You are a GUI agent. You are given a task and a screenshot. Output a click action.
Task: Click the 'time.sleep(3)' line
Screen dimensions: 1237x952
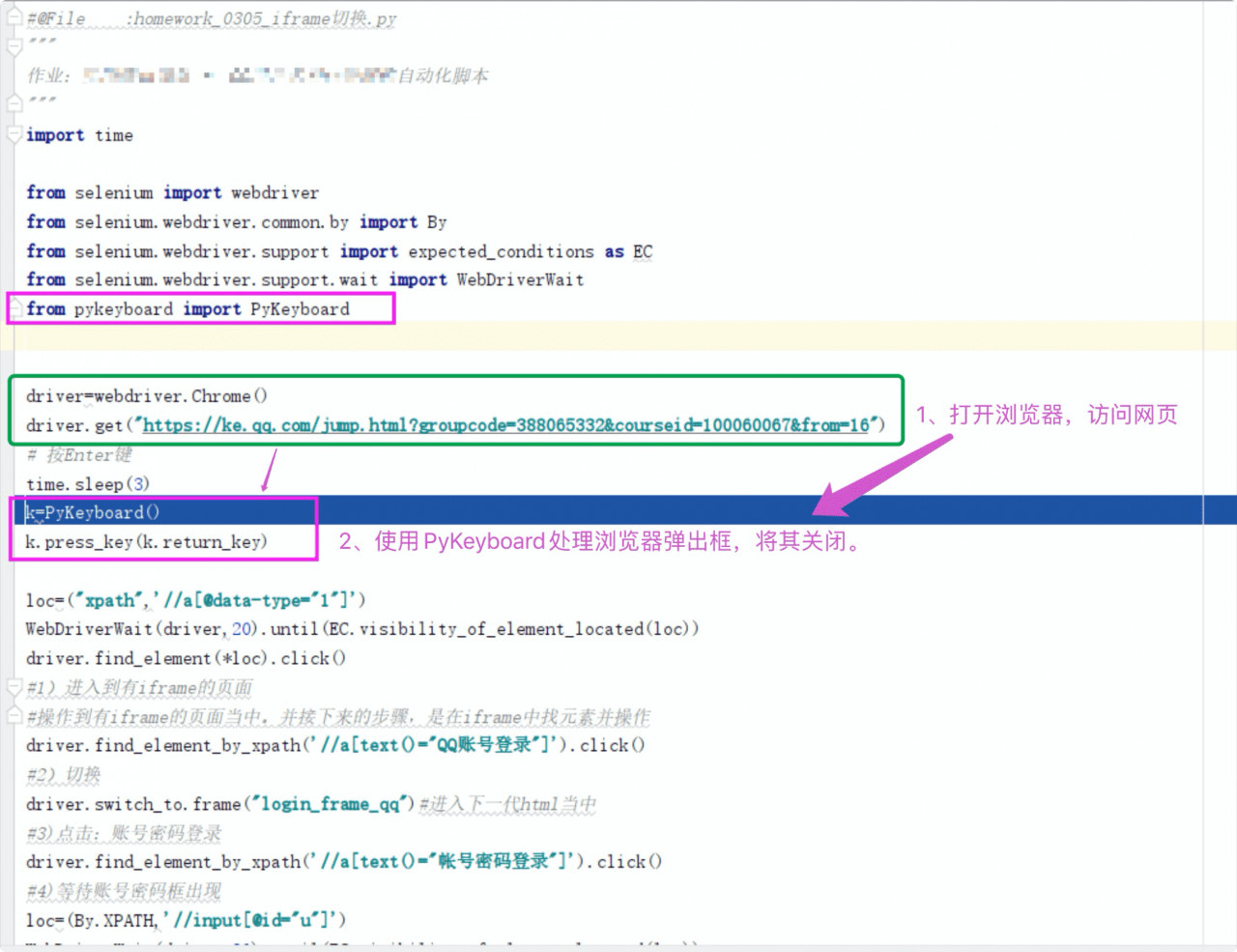[88, 484]
